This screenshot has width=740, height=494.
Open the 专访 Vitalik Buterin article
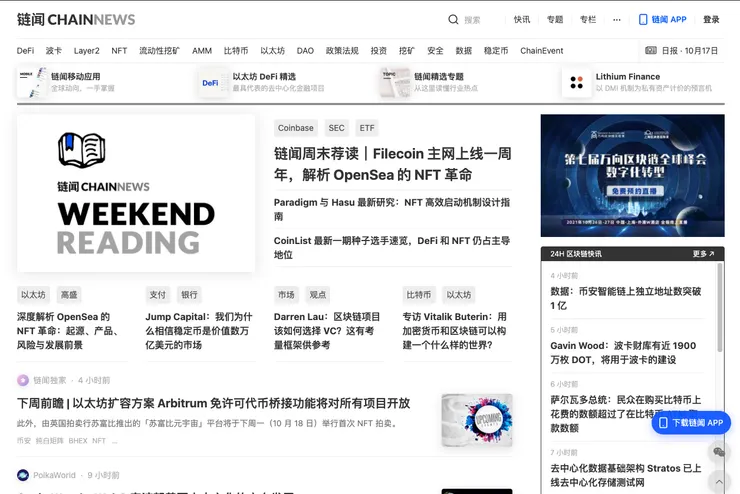point(454,331)
